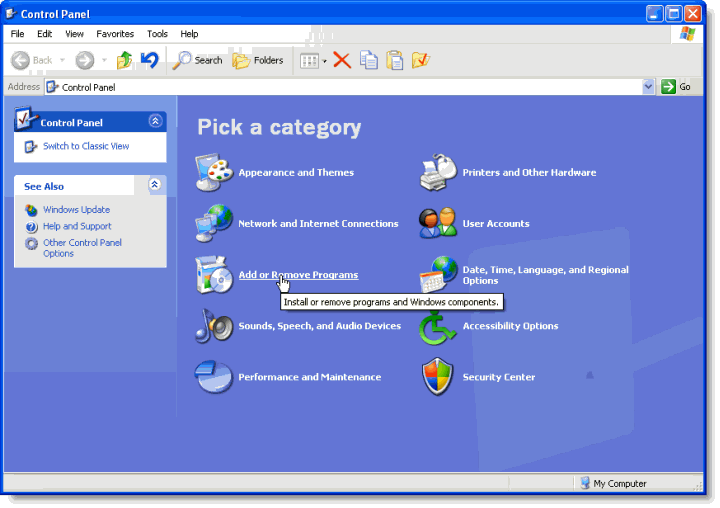Click the Security Center shield icon

(438, 377)
